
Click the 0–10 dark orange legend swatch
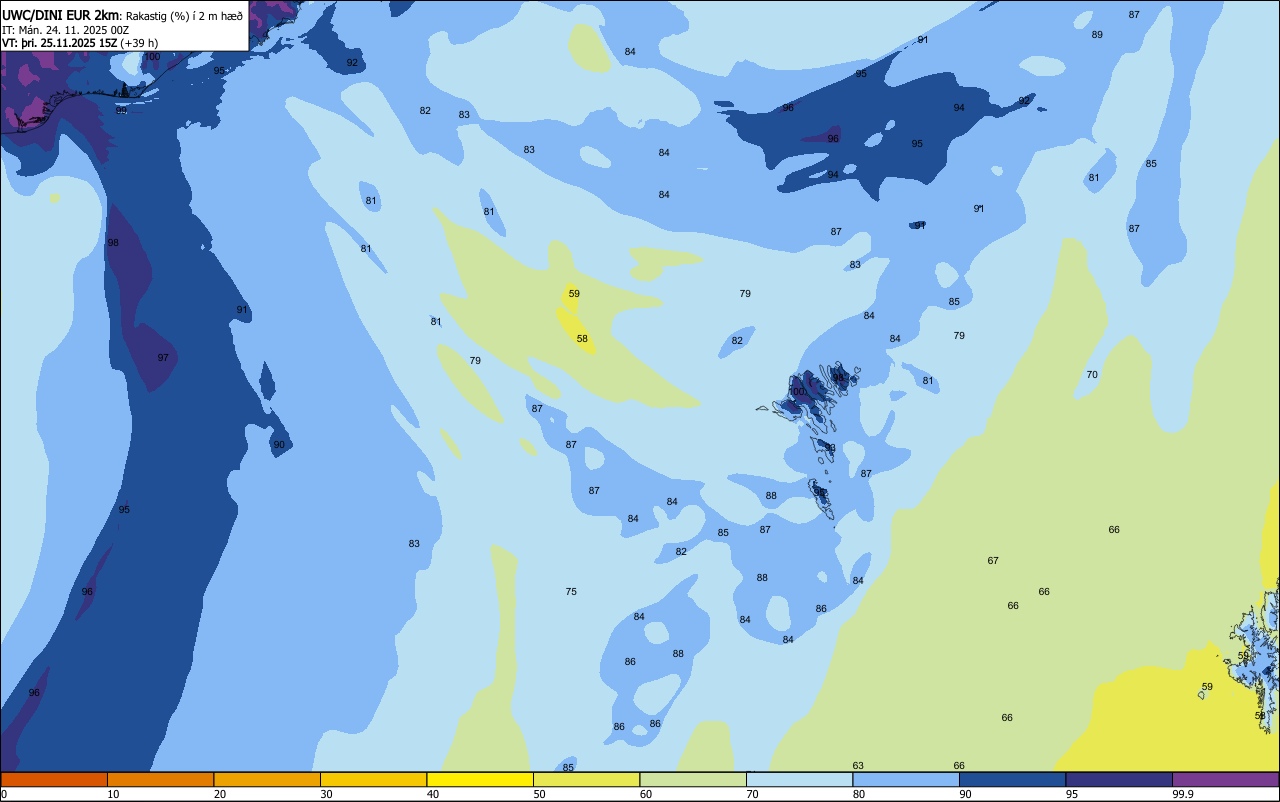(54, 779)
